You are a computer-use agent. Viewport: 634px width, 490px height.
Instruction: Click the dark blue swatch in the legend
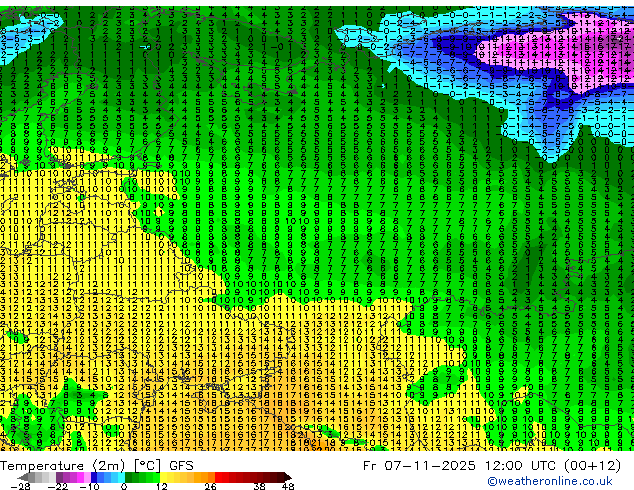coord(94,477)
